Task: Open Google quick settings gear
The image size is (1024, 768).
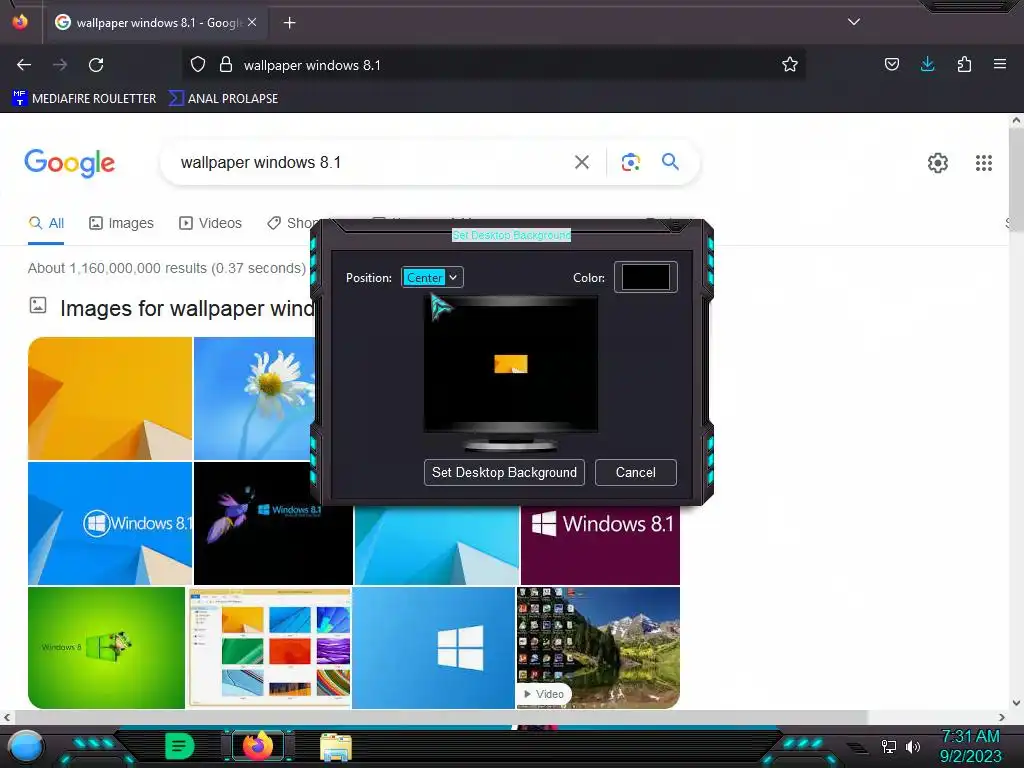Action: click(x=938, y=163)
